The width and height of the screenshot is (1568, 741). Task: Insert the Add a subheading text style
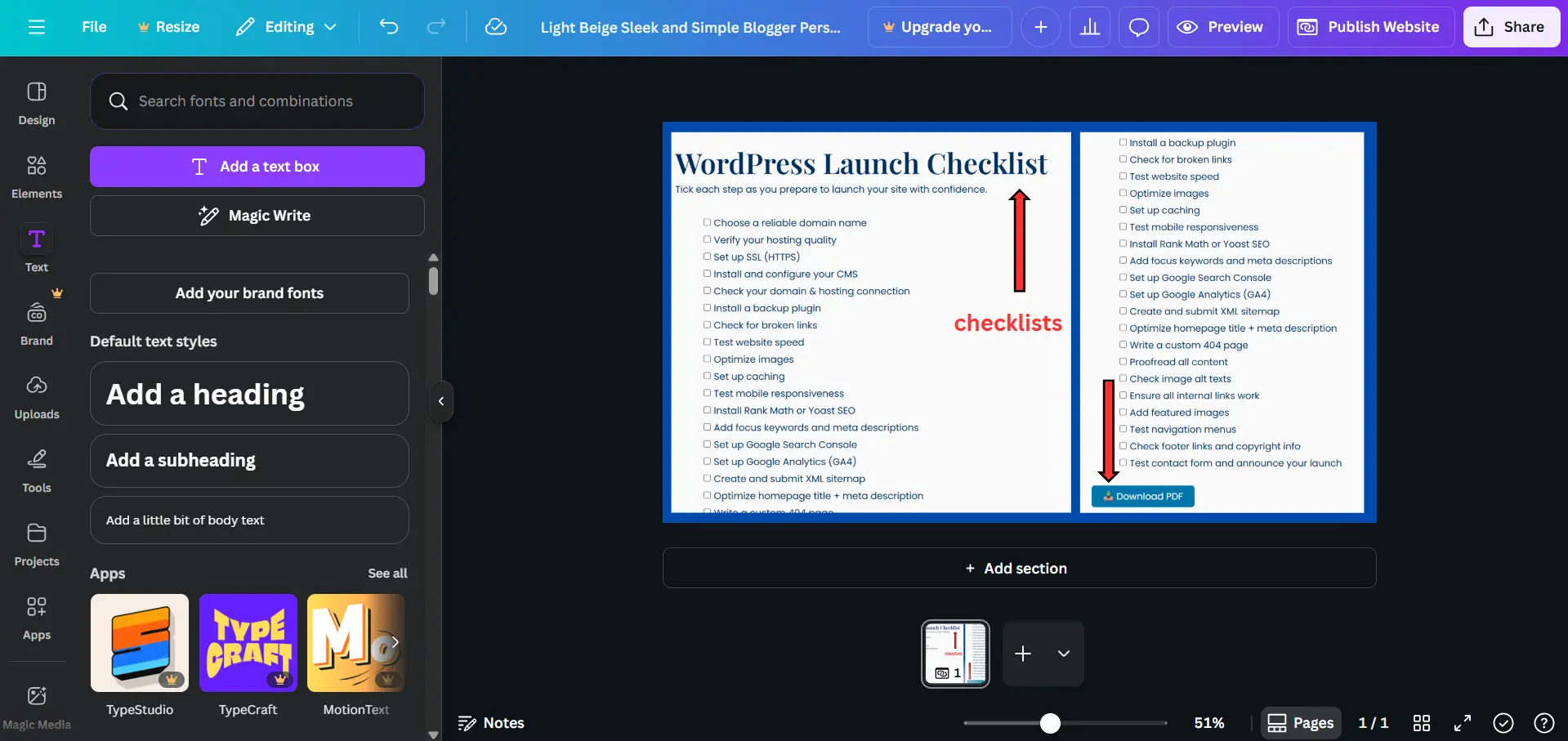(x=249, y=461)
